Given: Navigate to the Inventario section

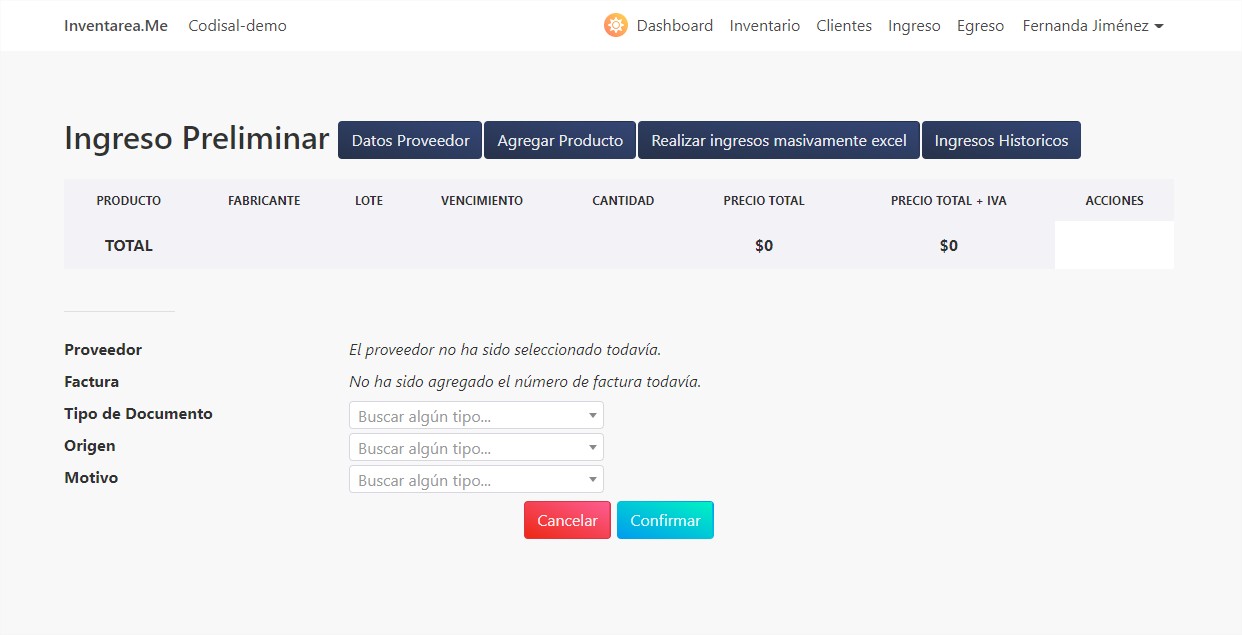Looking at the screenshot, I should coord(765,25).
